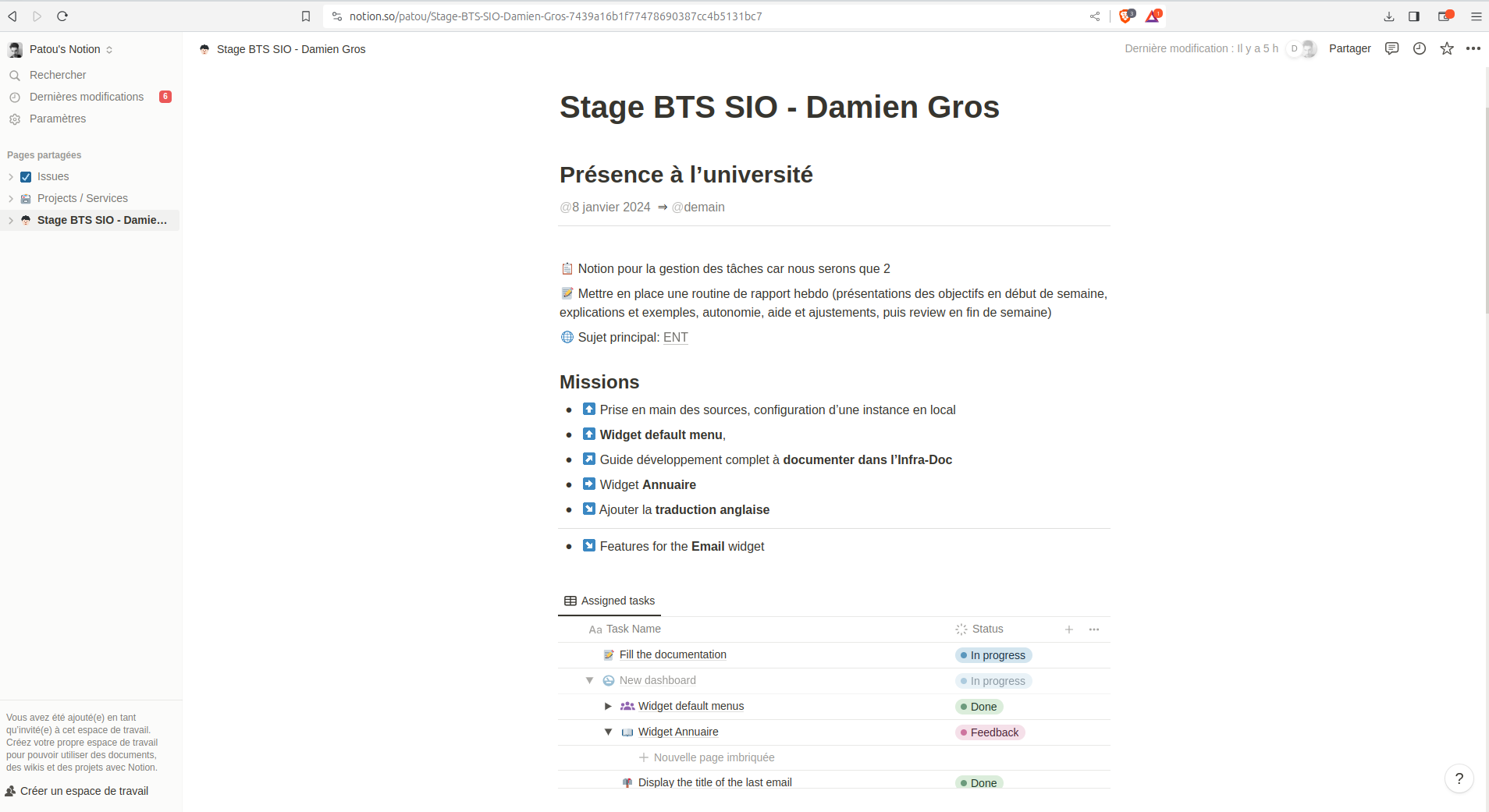1489x812 pixels.
Task: Reload the page with the refresh icon
Action: pyautogui.click(x=62, y=16)
